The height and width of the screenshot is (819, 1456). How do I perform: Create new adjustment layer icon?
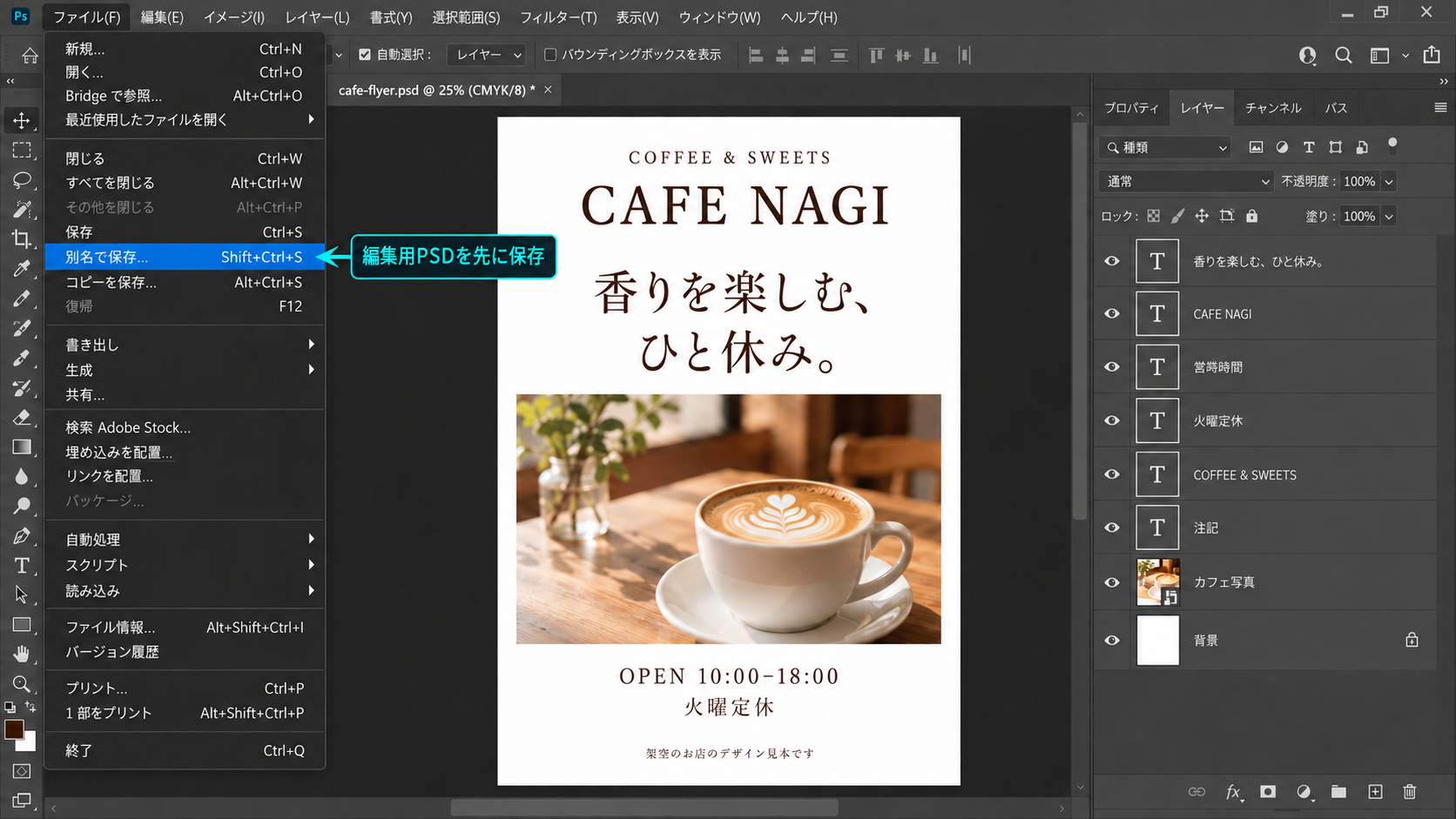pos(1304,791)
